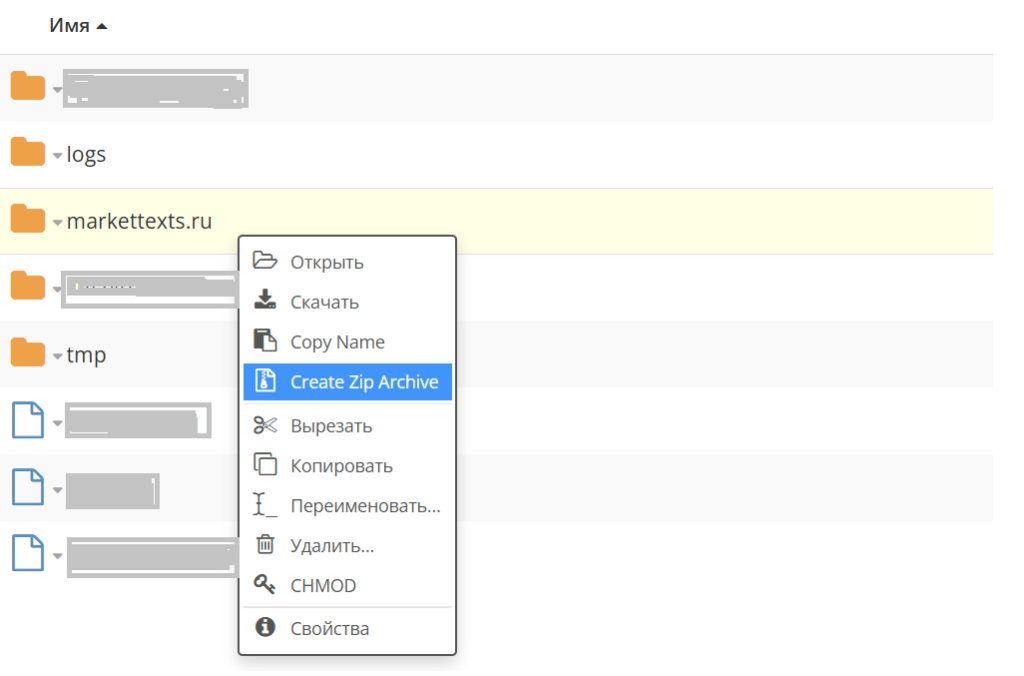
Task: Click the tmp folder icon
Action: coord(28,353)
